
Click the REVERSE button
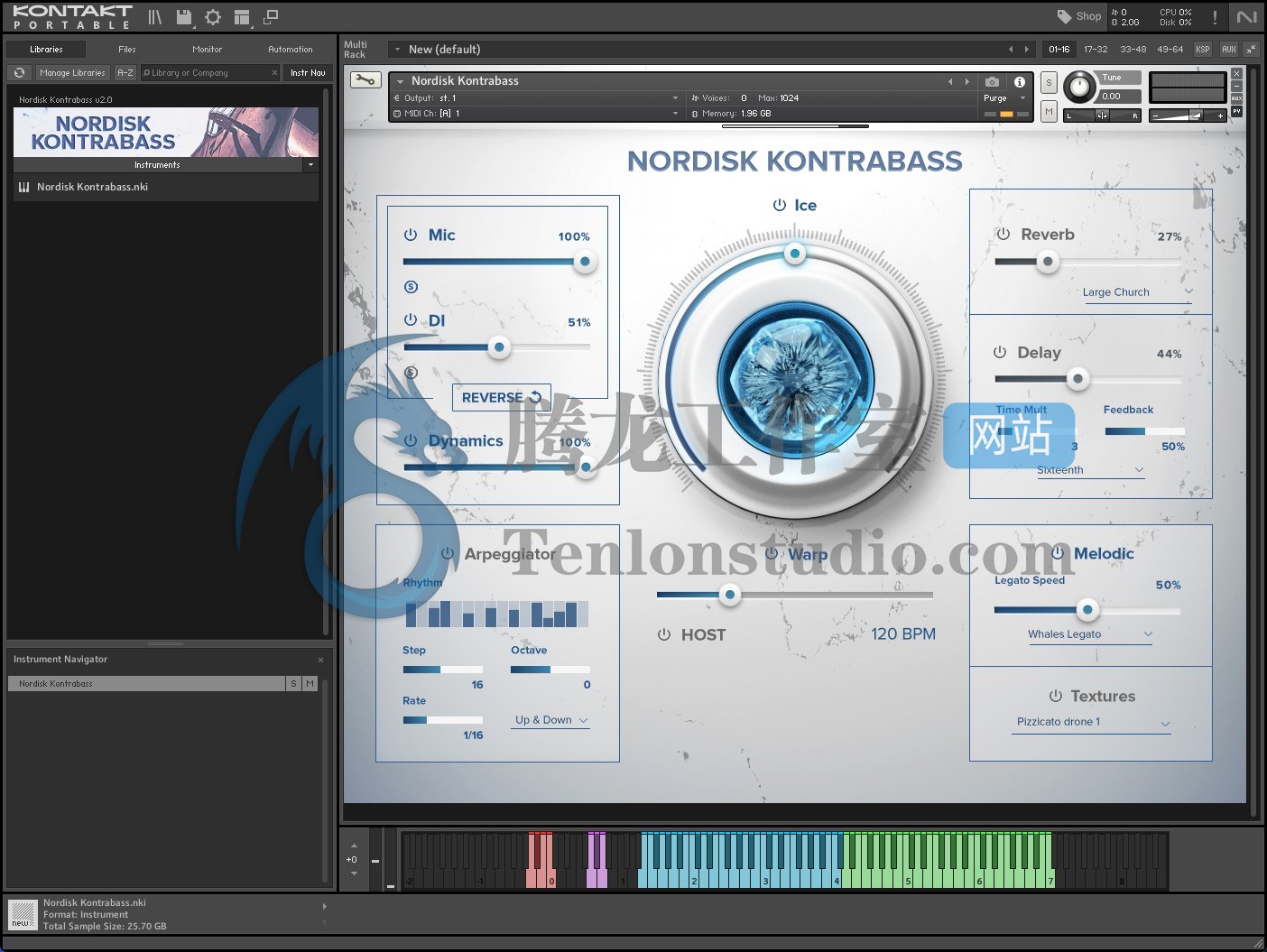501,397
